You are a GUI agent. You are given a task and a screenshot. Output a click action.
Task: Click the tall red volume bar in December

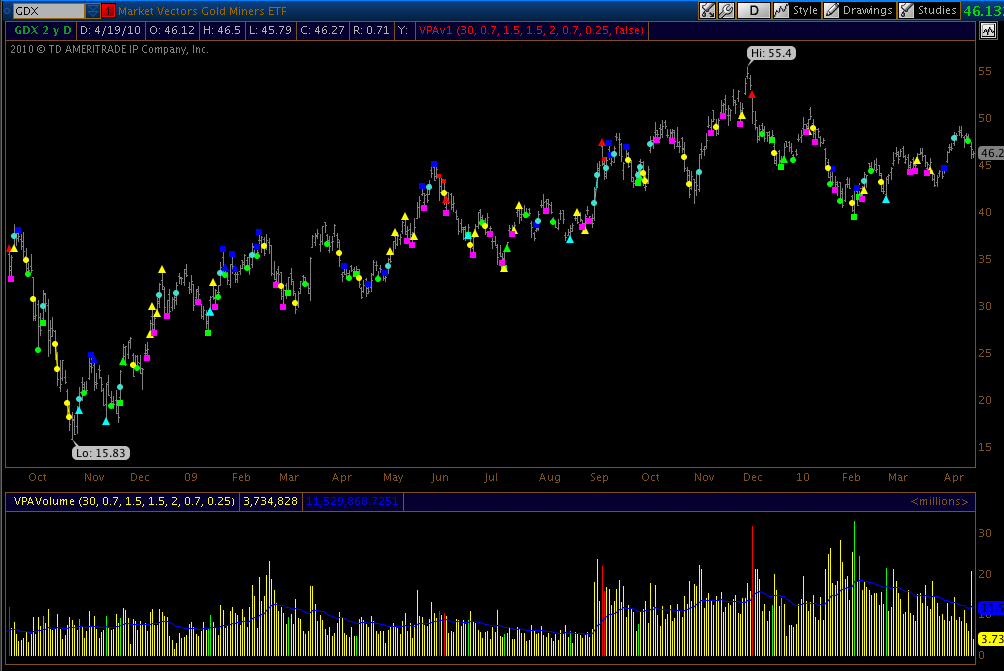point(752,591)
